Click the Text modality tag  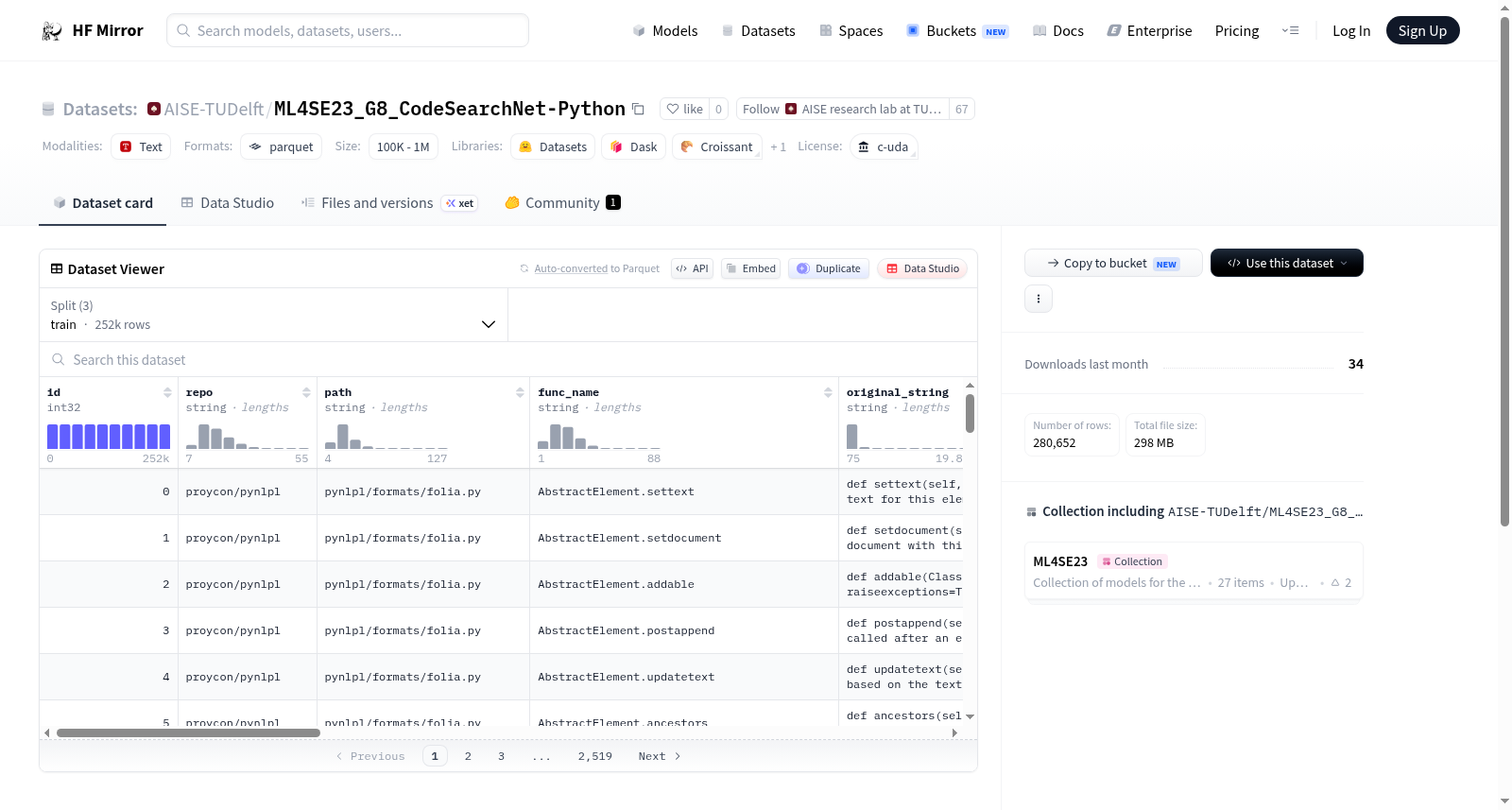point(141,146)
